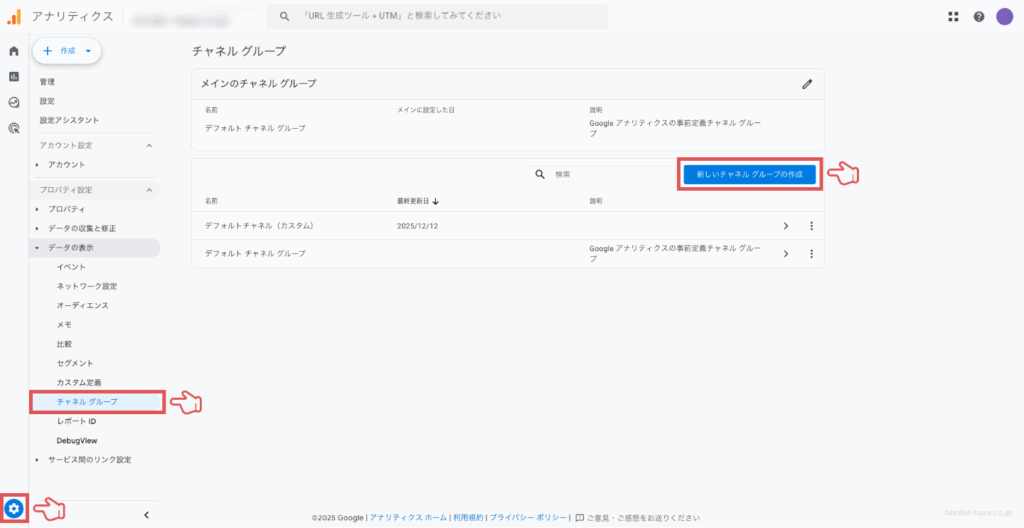
Task: Open アナリティクス ホーム footer link
Action: coord(408,518)
